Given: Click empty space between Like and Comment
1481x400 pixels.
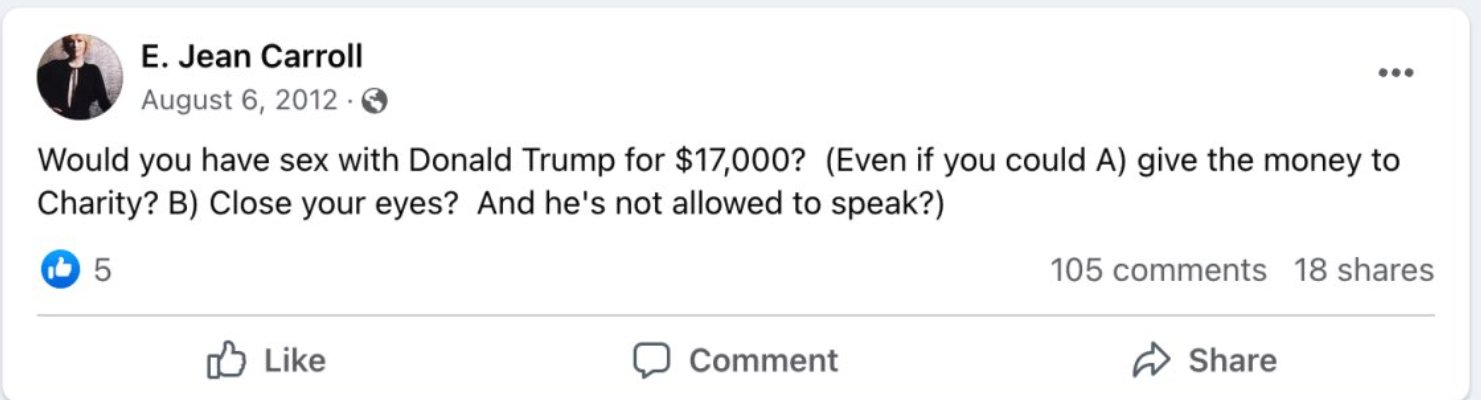Looking at the screenshot, I should [x=480, y=360].
